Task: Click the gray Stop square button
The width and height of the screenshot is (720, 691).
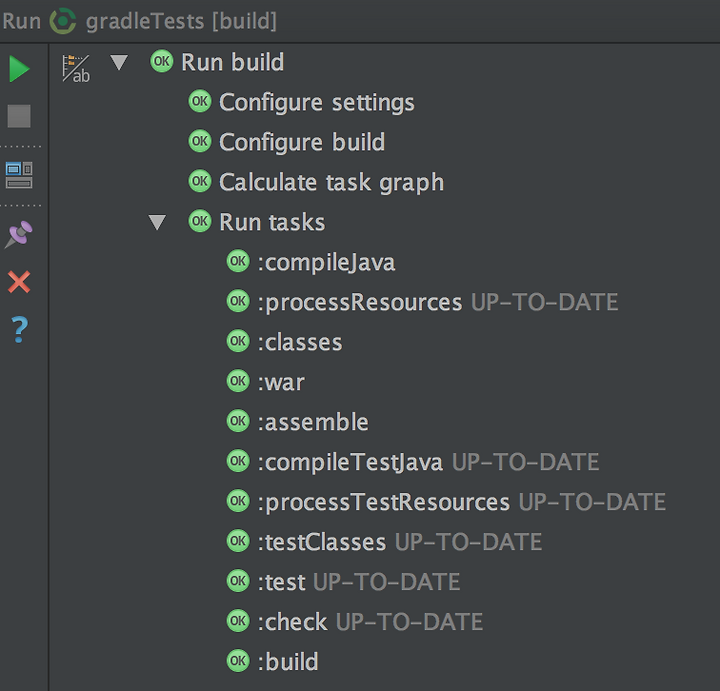Action: coord(19,116)
